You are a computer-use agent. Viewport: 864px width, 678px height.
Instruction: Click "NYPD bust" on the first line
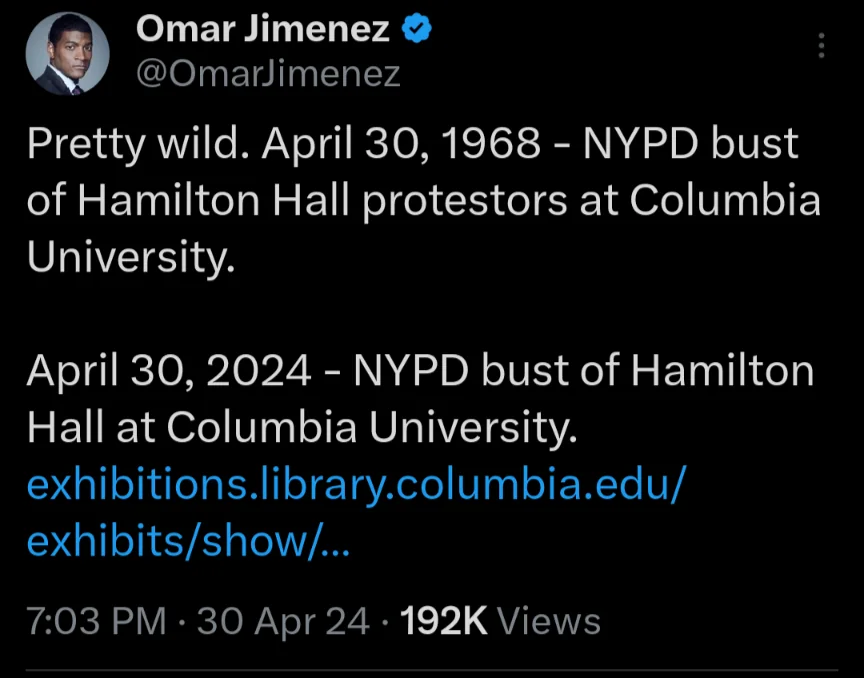[x=691, y=144]
